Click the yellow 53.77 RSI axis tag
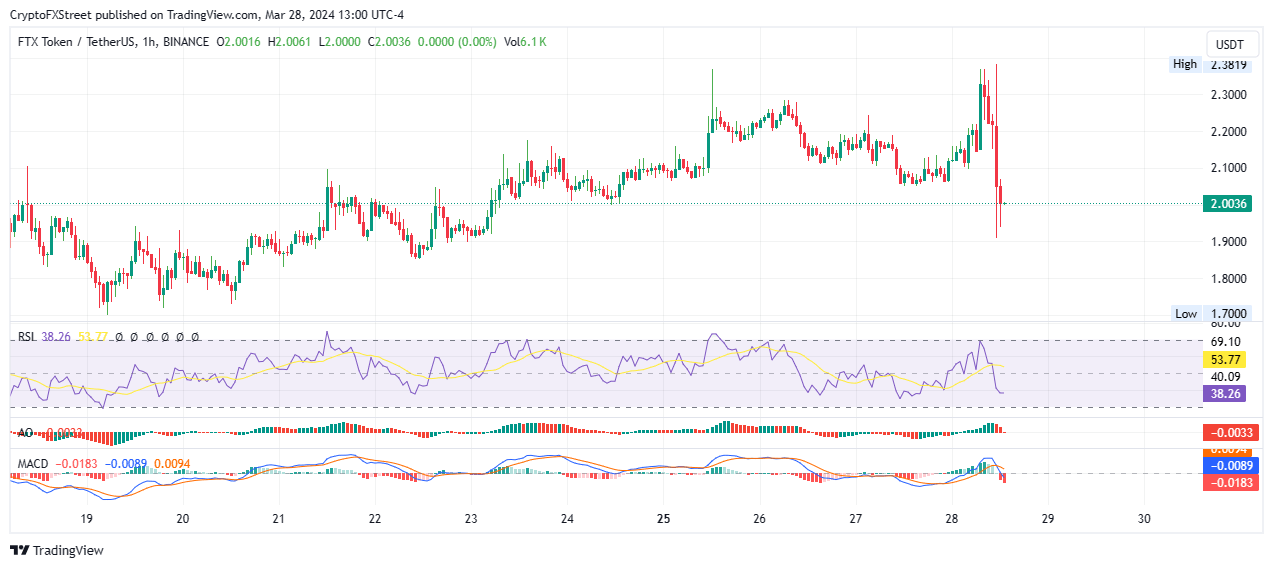This screenshot has height=568, width=1273. pos(1225,358)
